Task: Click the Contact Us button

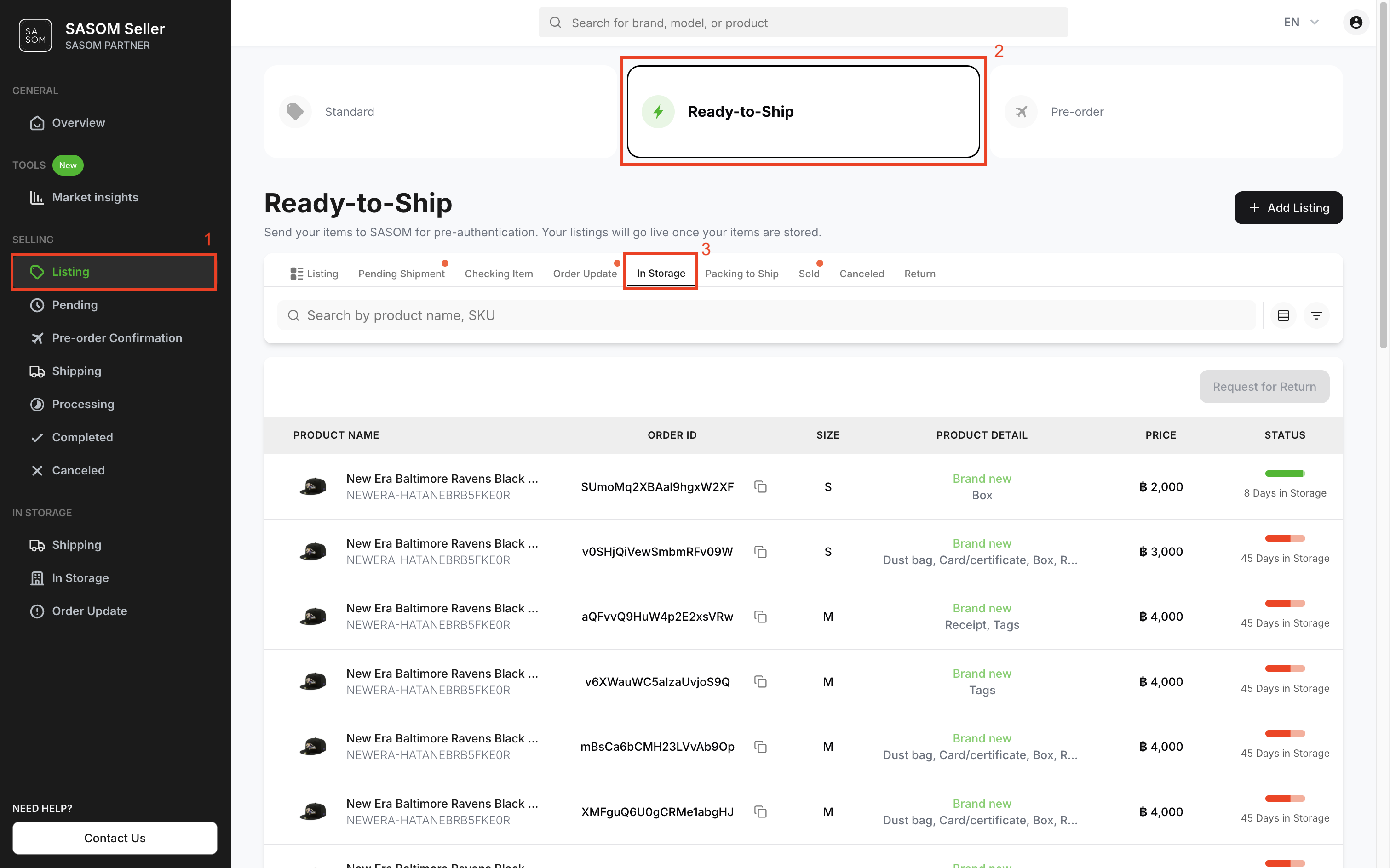Action: click(115, 838)
